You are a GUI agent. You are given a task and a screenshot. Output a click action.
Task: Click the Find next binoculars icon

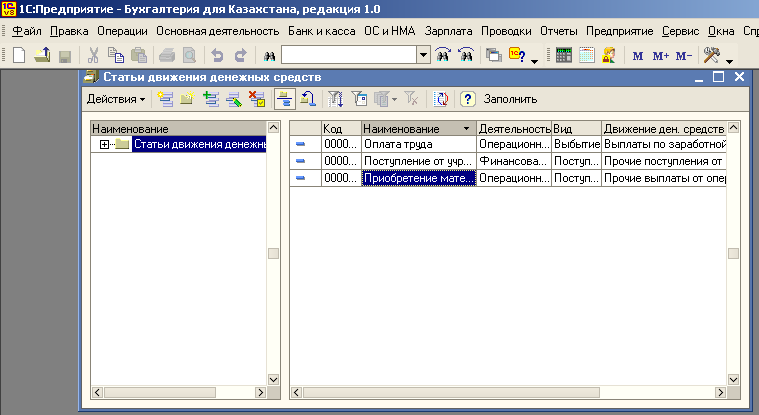coord(443,55)
